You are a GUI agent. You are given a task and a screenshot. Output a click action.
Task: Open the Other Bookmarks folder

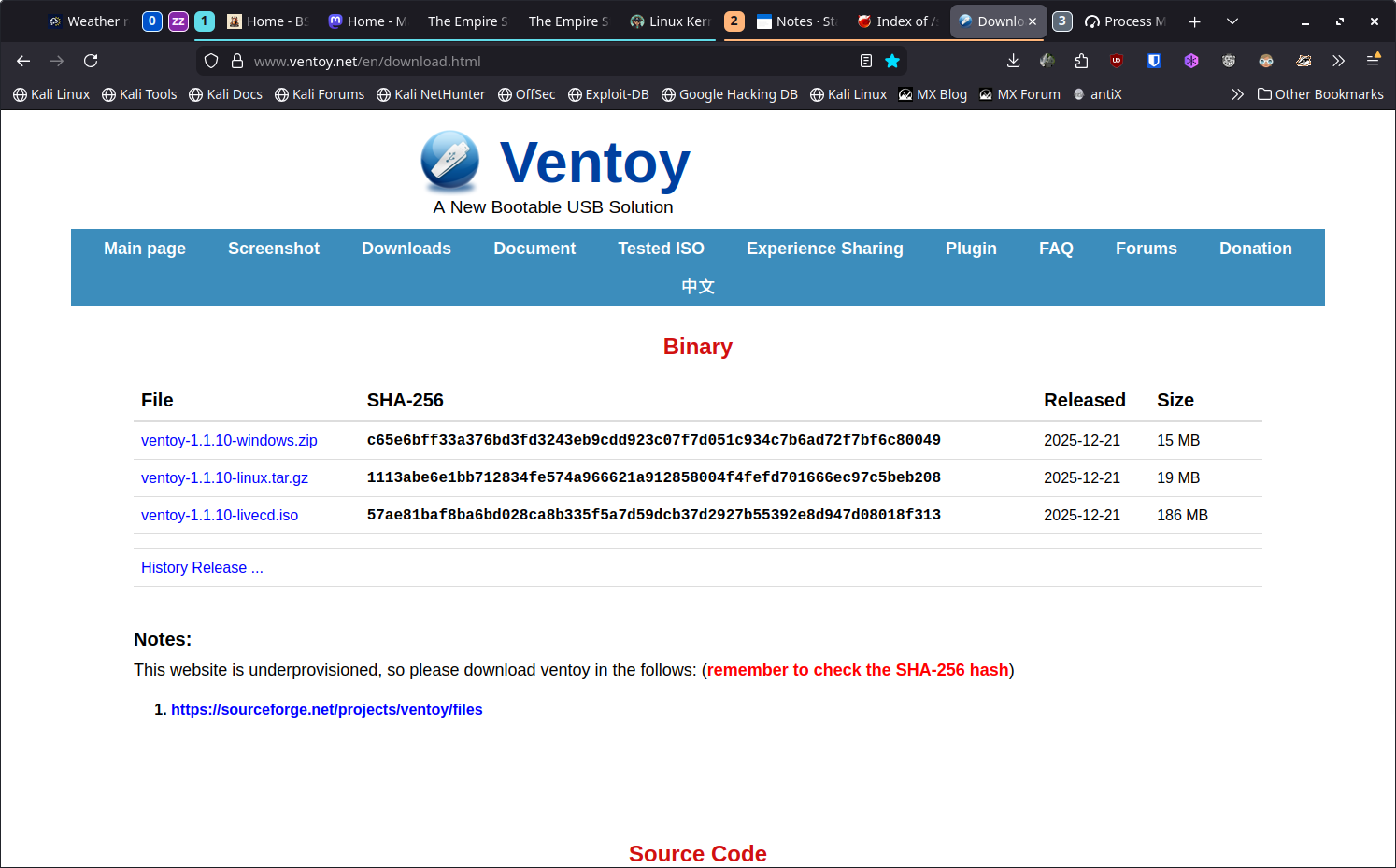[x=1320, y=94]
